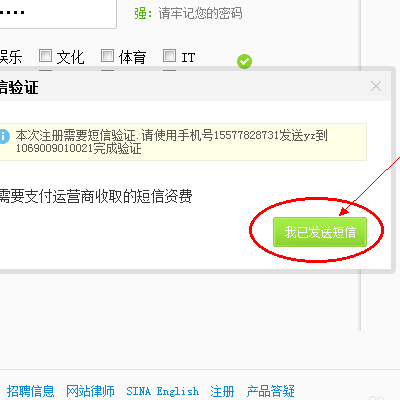
Task: Click the 体育 label text
Action: 132,57
